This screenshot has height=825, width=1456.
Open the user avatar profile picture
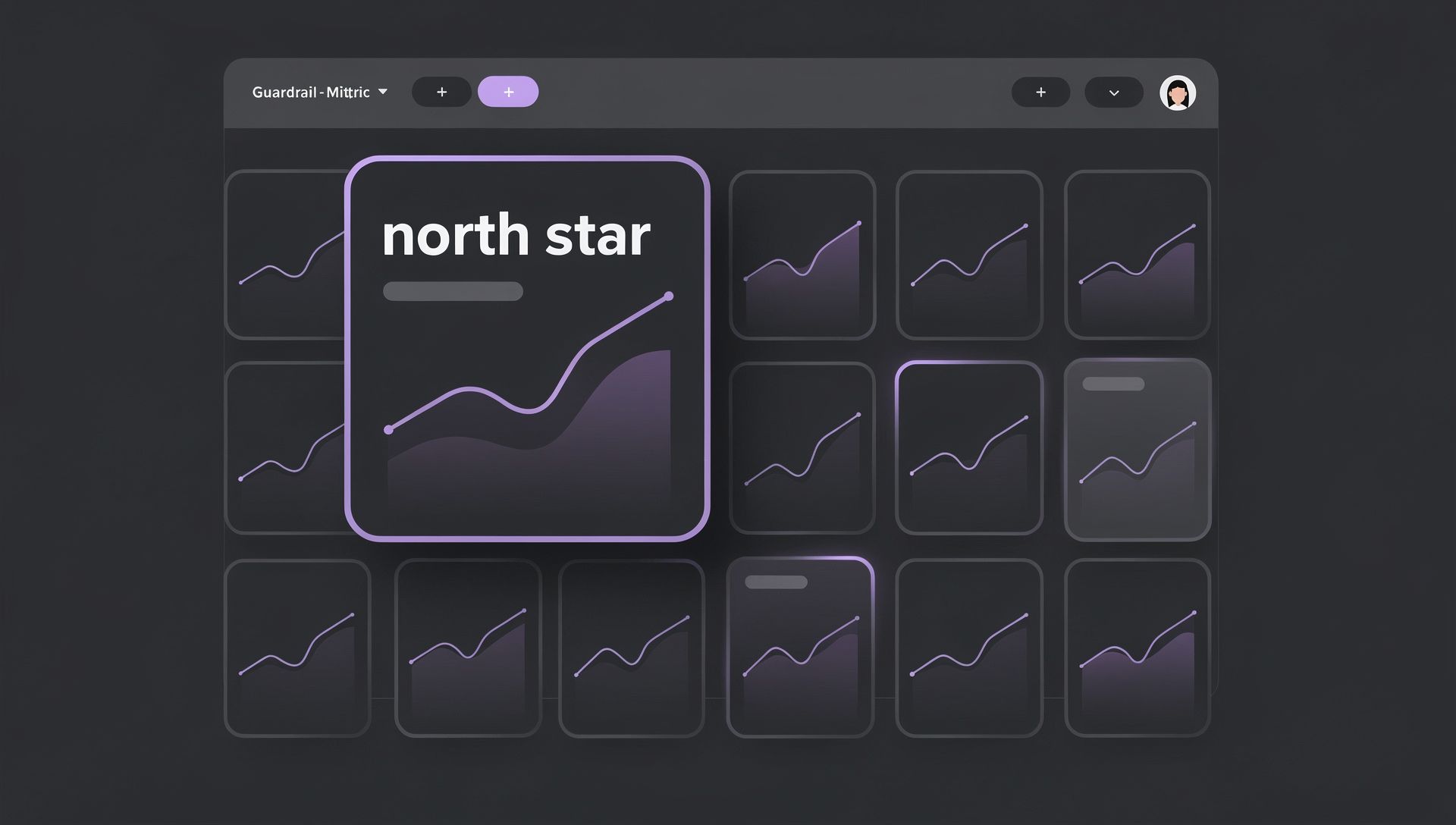pyautogui.click(x=1178, y=93)
